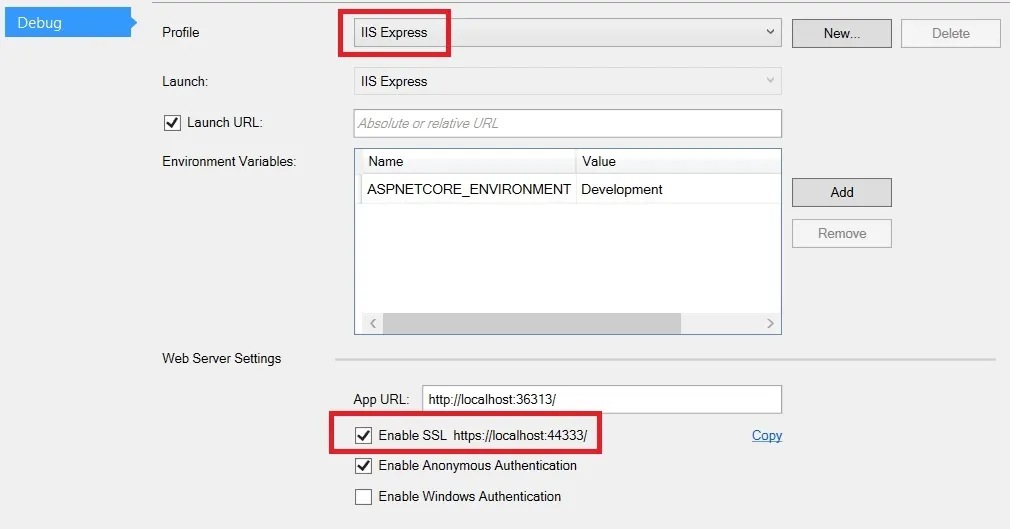Click the right scroll arrow in variables table
Viewport: 1010px width, 529px height.
770,323
